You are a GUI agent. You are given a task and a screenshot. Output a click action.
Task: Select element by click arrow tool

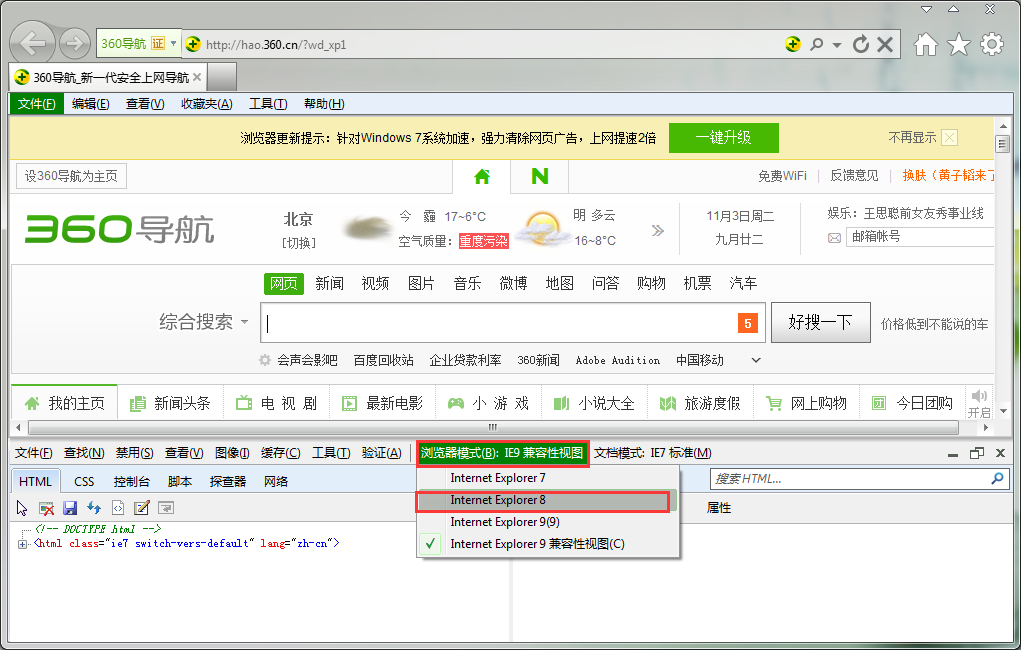coord(22,508)
